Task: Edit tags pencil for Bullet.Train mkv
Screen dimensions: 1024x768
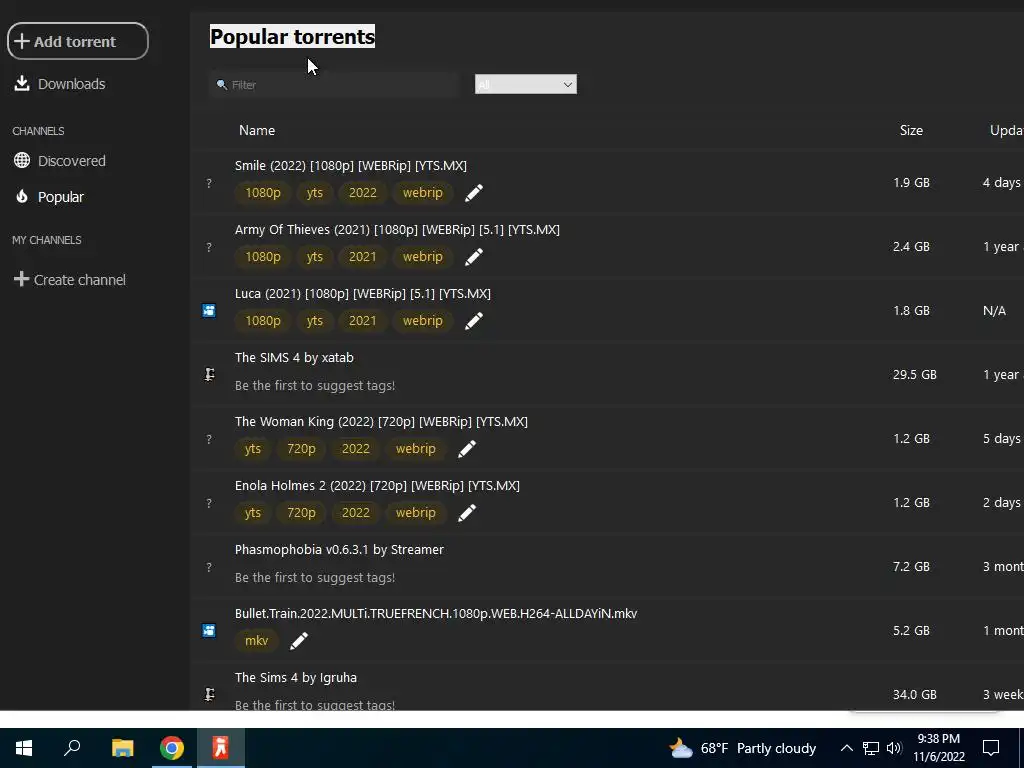Action: (x=299, y=641)
